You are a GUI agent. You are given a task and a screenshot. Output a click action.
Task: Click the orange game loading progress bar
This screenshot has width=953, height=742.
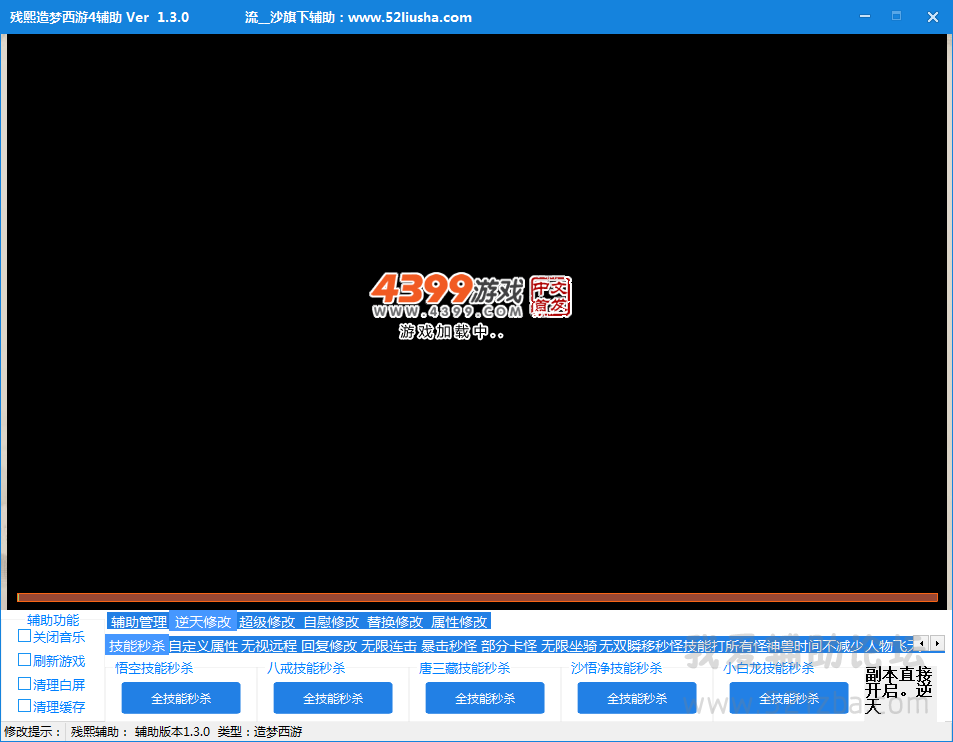coord(477,597)
